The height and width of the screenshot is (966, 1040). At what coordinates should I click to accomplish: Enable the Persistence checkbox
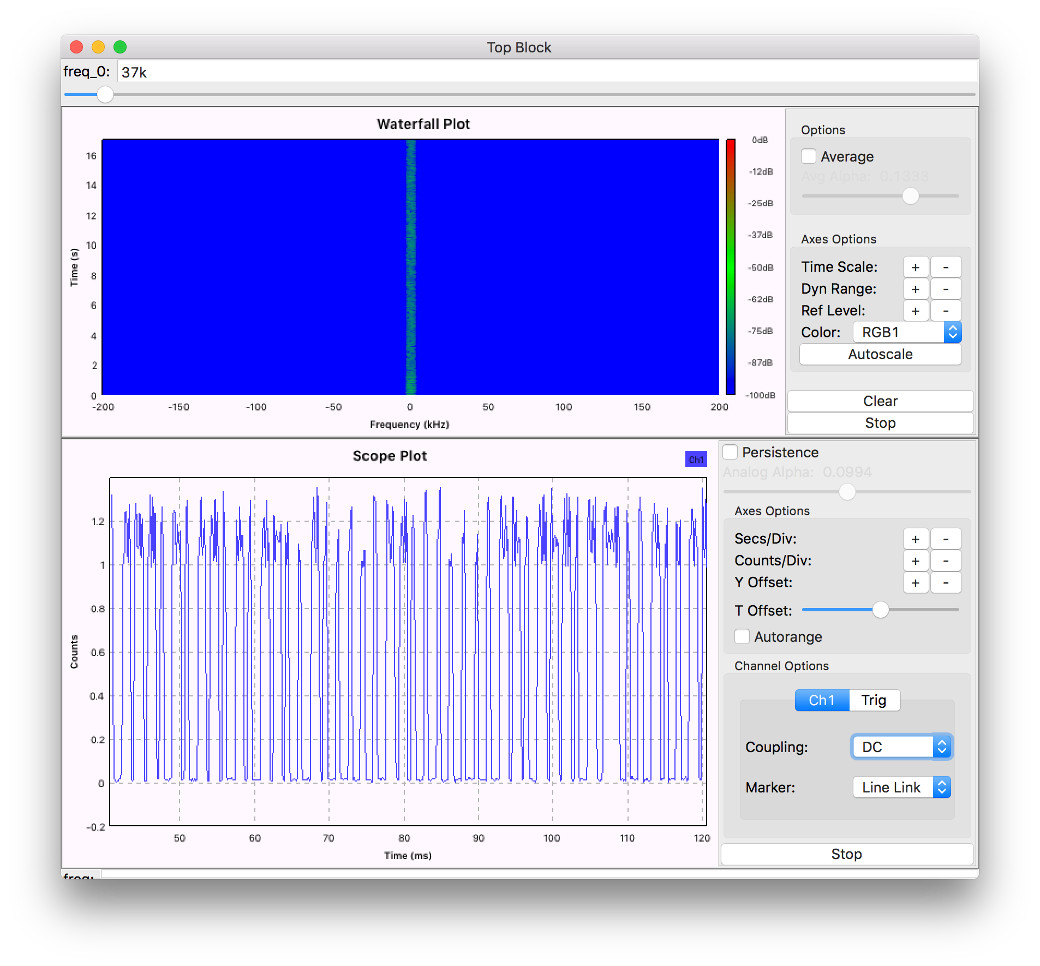point(730,452)
